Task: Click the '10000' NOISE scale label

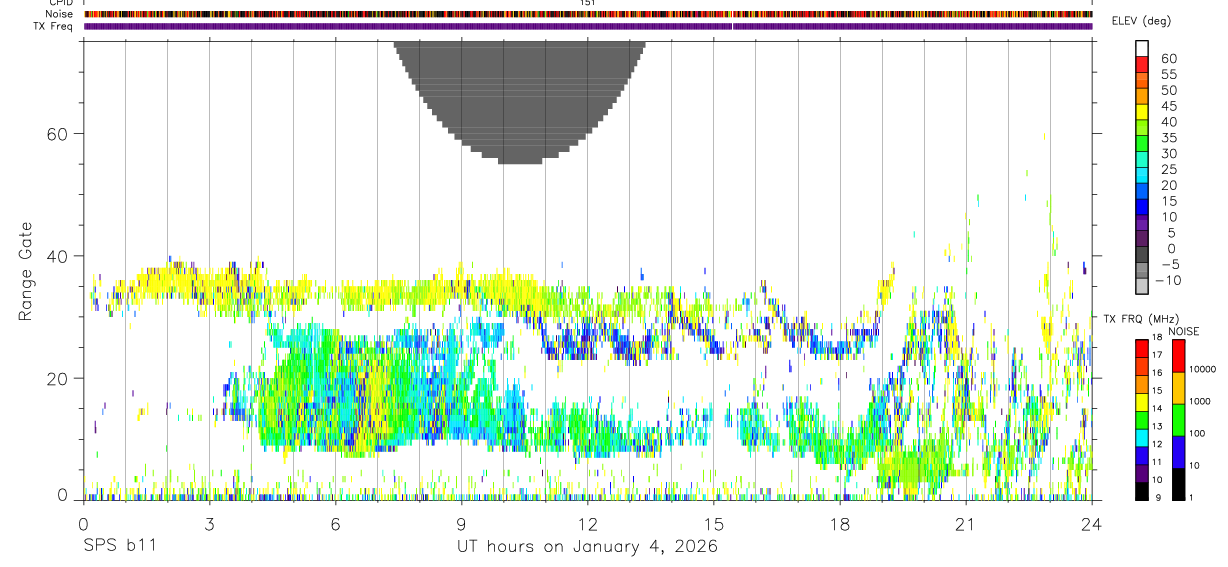Action: 1203,369
